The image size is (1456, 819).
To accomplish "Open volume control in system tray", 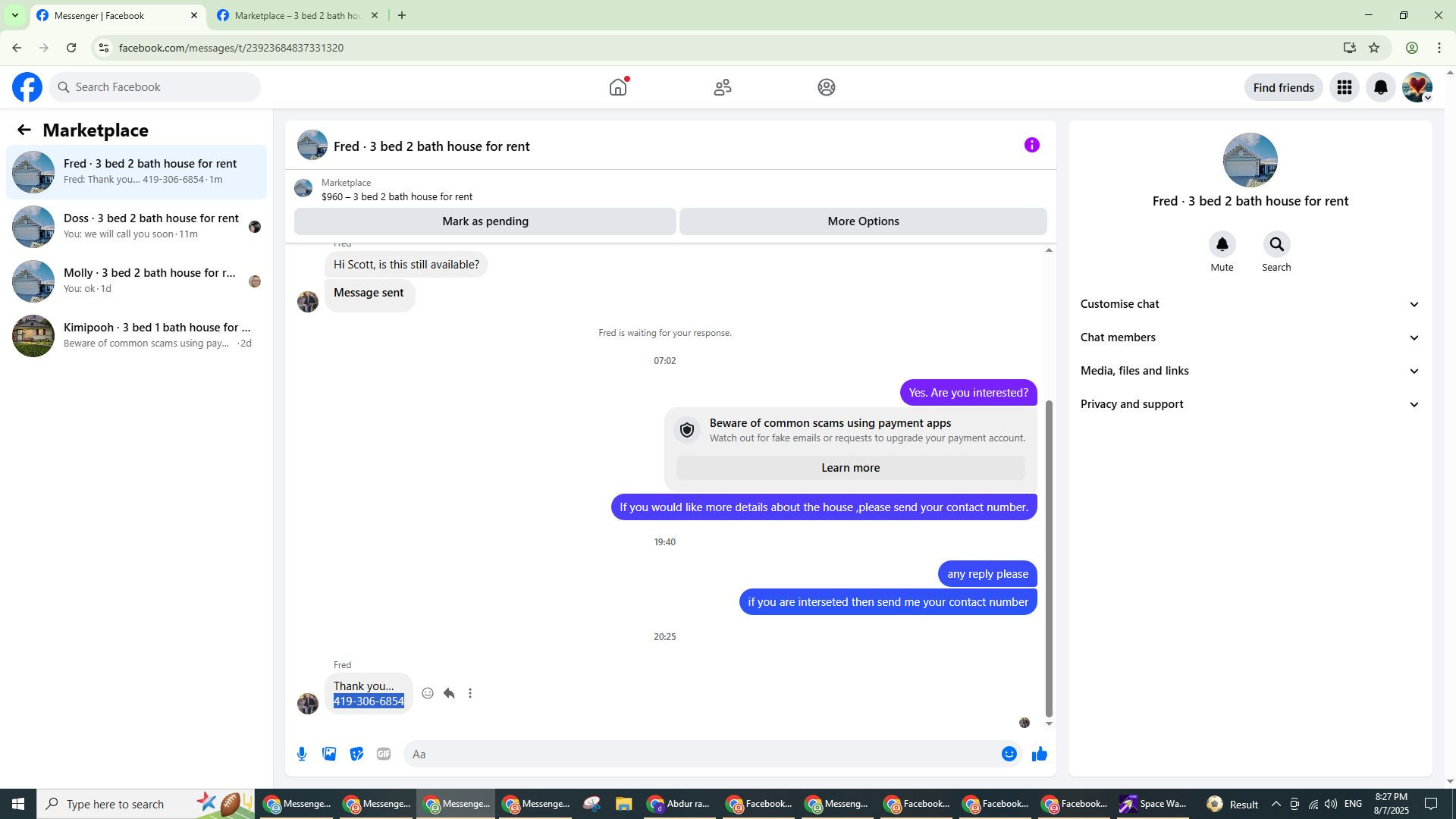I will (1331, 804).
